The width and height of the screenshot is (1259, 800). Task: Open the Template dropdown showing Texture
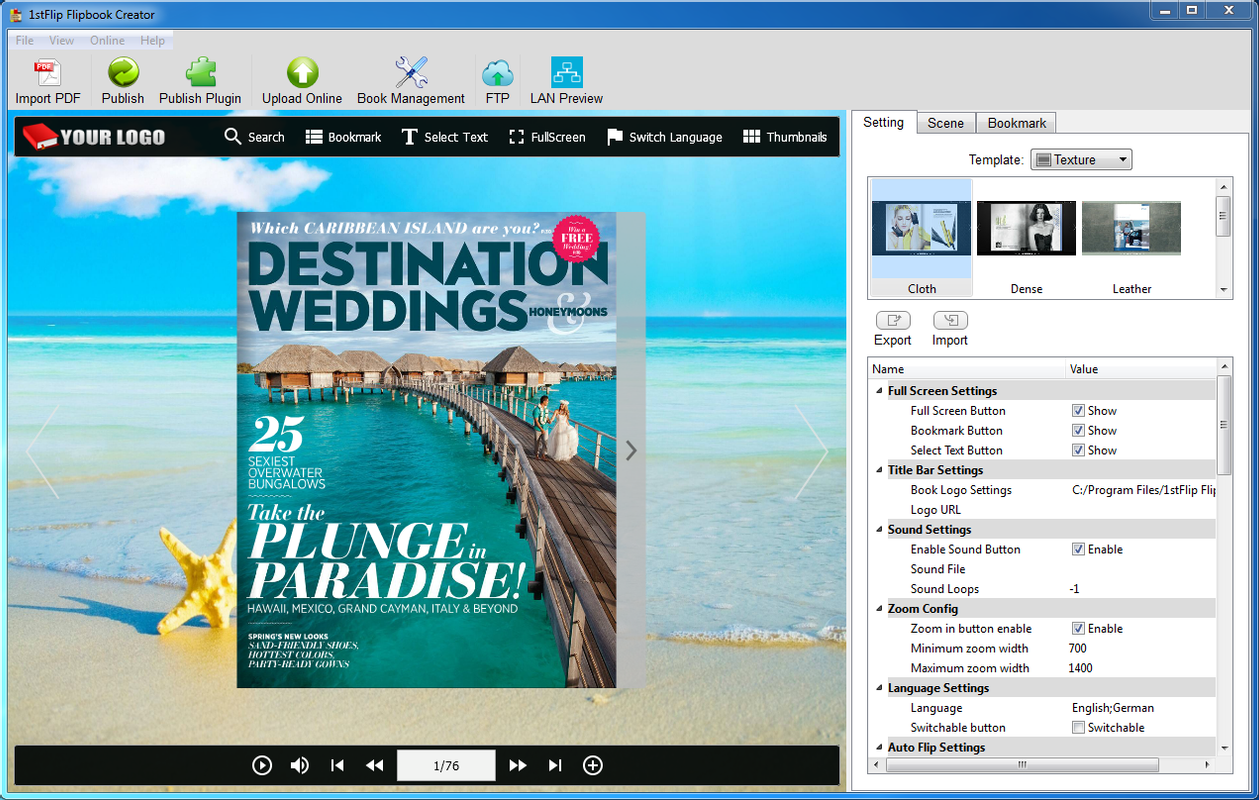click(1081, 160)
